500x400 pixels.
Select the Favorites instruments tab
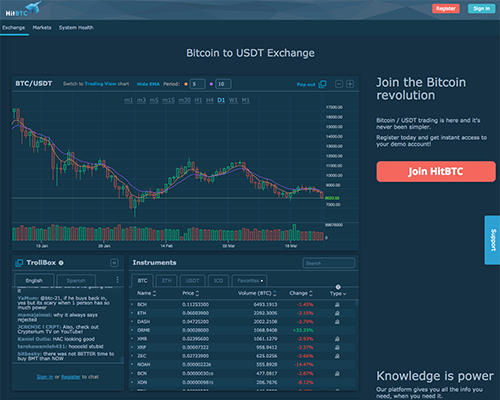(x=249, y=281)
